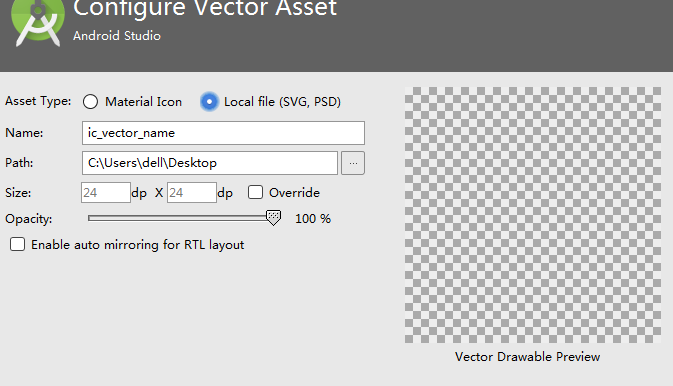
Task: Enable auto mirroring for RTL layout
Action: pos(18,244)
